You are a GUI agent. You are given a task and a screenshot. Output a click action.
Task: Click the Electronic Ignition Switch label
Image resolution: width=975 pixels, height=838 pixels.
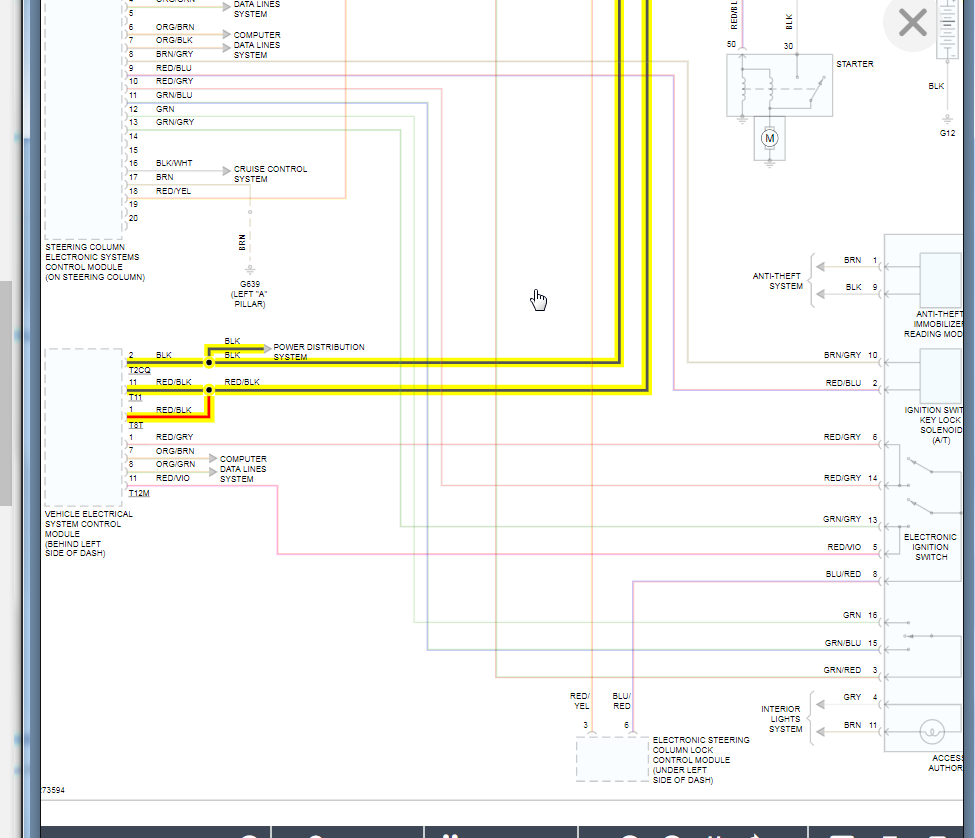(x=930, y=547)
